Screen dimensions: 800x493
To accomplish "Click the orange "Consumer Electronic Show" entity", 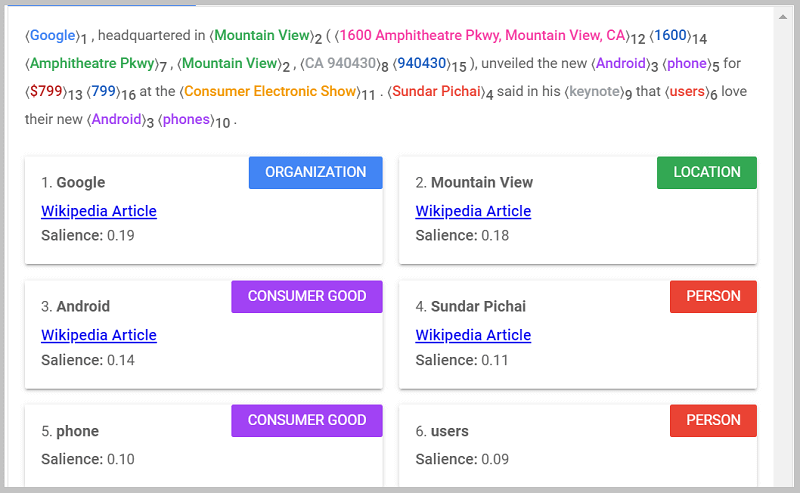I will click(x=270, y=92).
